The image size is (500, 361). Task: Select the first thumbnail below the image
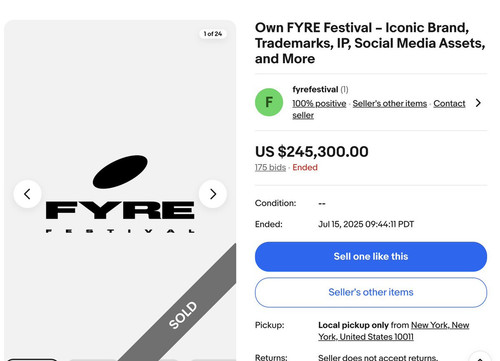coord(32,360)
